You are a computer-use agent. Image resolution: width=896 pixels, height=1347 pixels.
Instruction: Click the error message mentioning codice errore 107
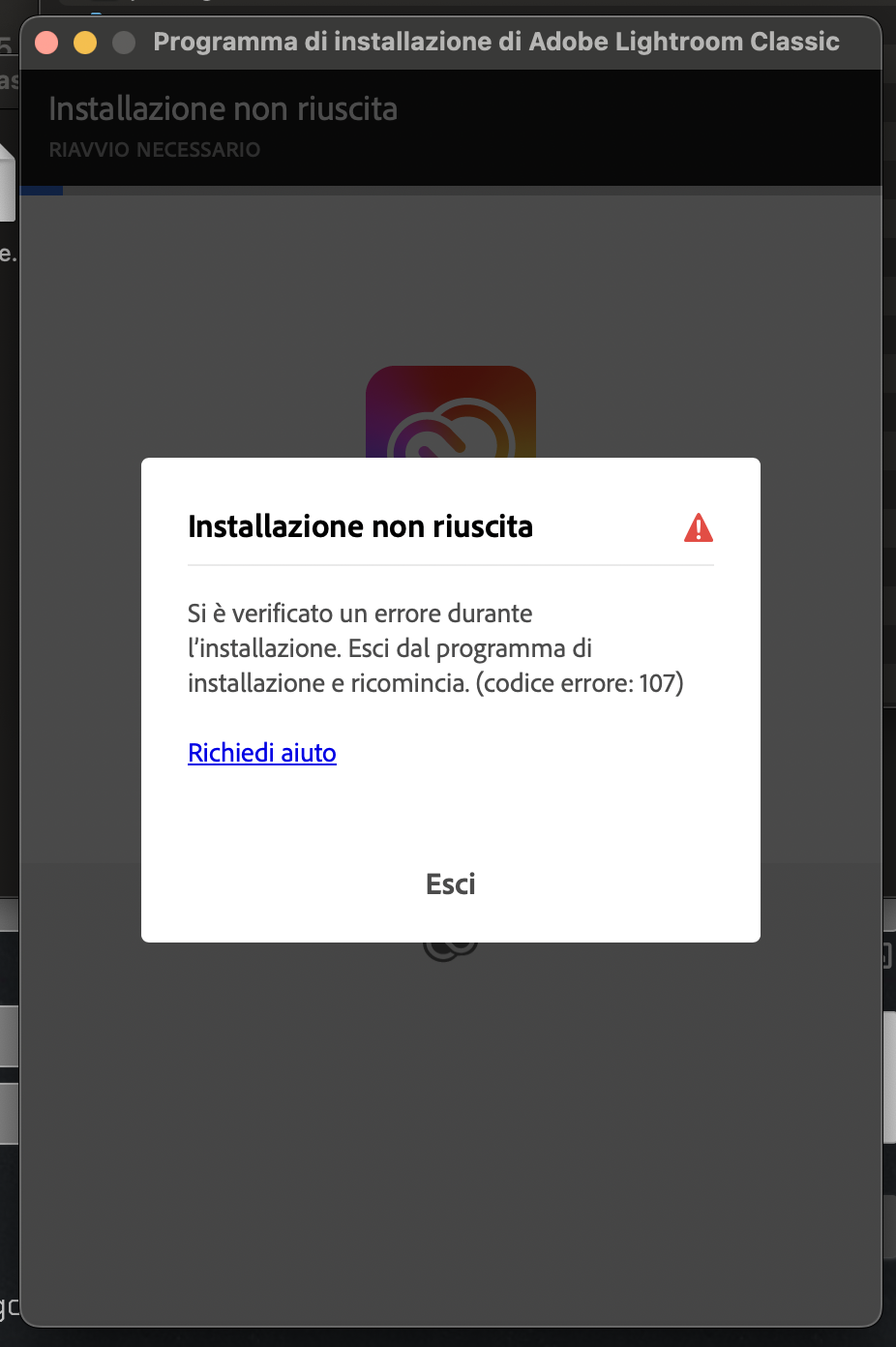click(x=435, y=648)
